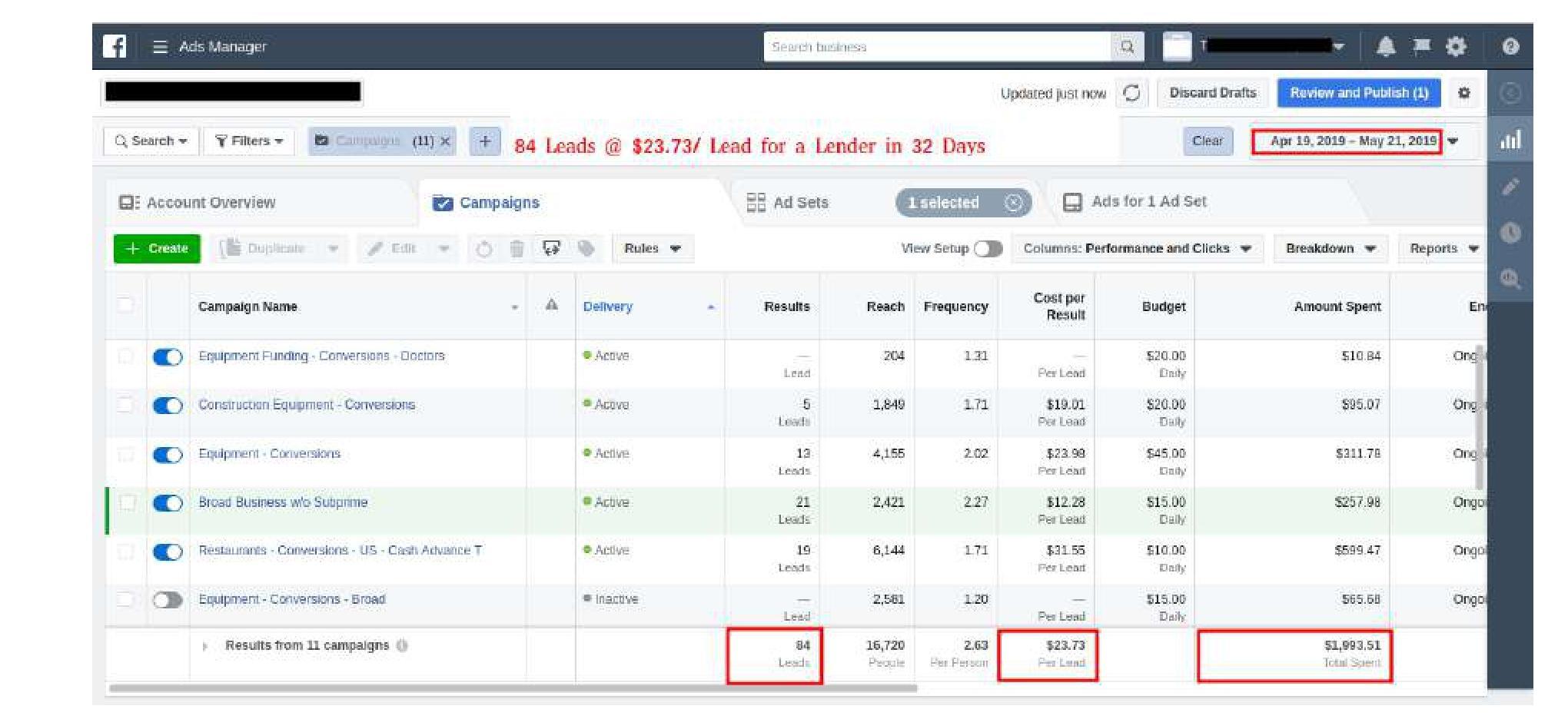Screen dimensions: 1568x719
Task: Click the Discard Drafts button
Action: tap(1213, 93)
